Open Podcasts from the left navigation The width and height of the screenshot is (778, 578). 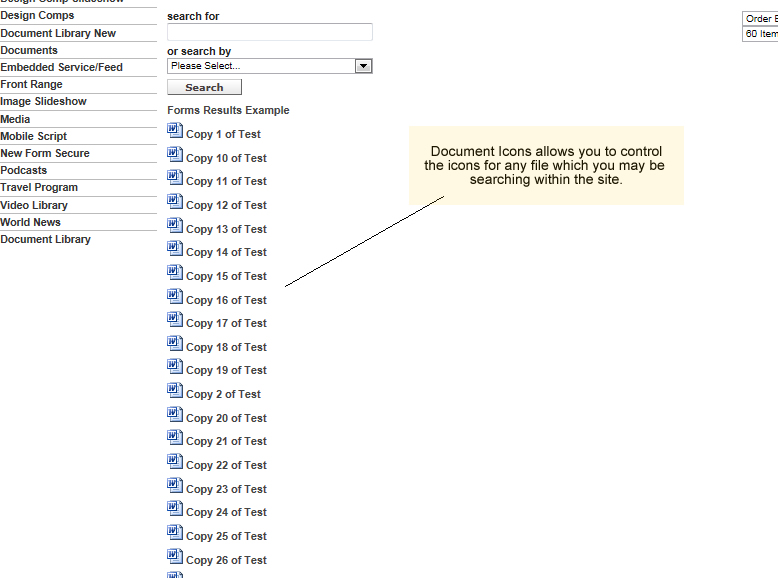(x=24, y=170)
